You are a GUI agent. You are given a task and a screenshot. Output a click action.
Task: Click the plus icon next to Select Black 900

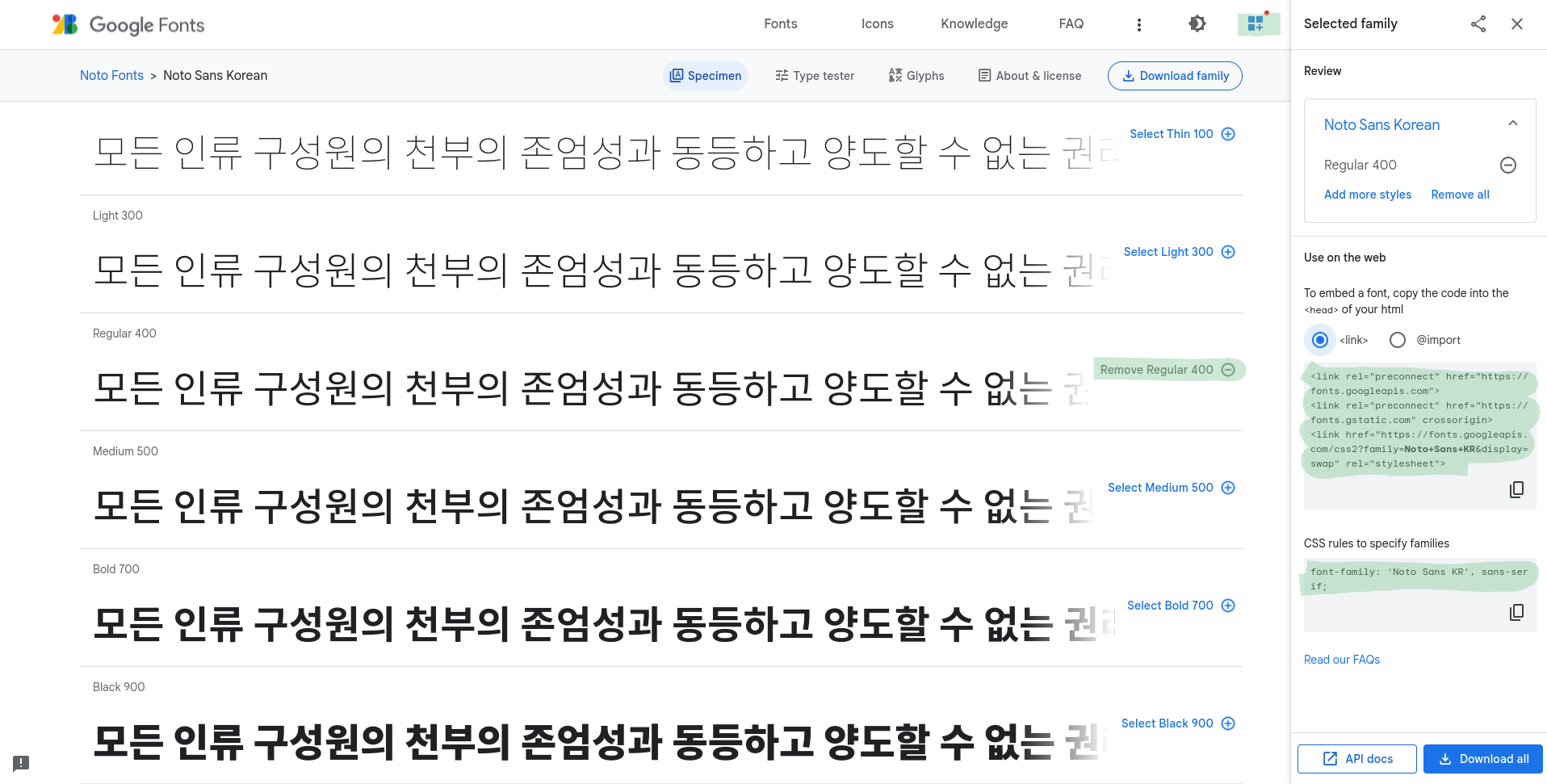(x=1228, y=723)
